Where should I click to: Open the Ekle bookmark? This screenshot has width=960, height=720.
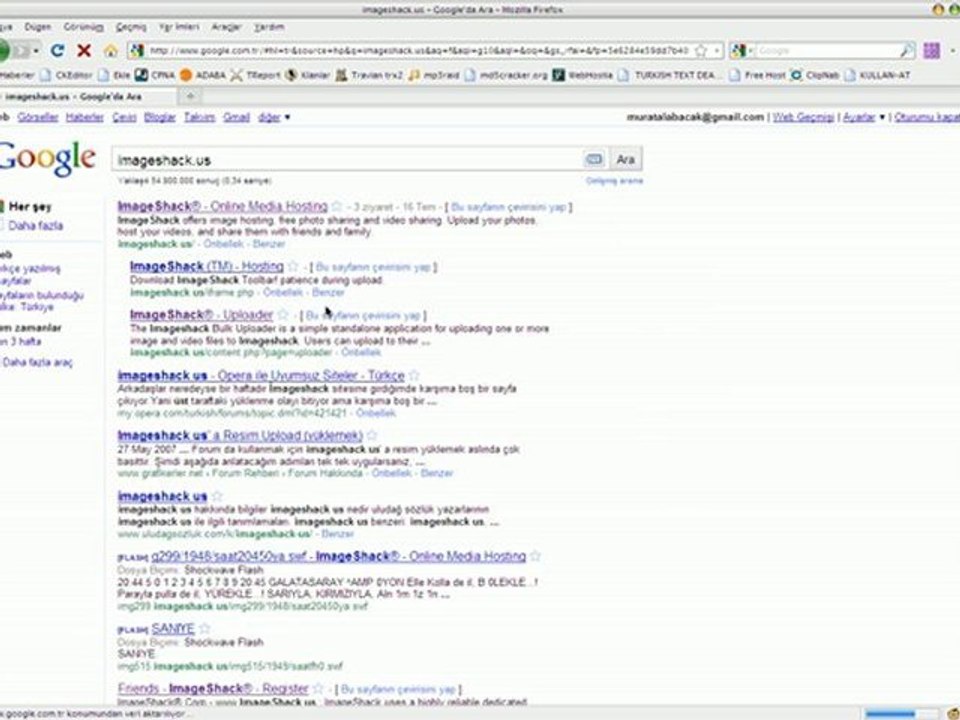pos(114,75)
